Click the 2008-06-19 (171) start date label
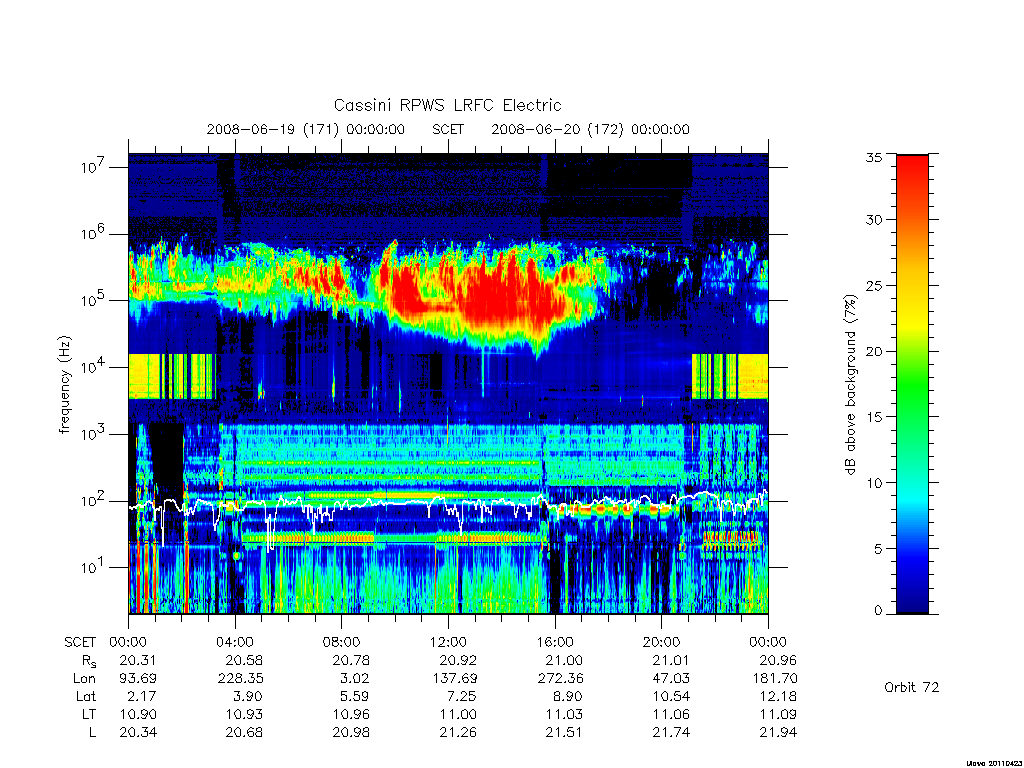Image resolution: width=1024 pixels, height=768 pixels. (x=306, y=129)
